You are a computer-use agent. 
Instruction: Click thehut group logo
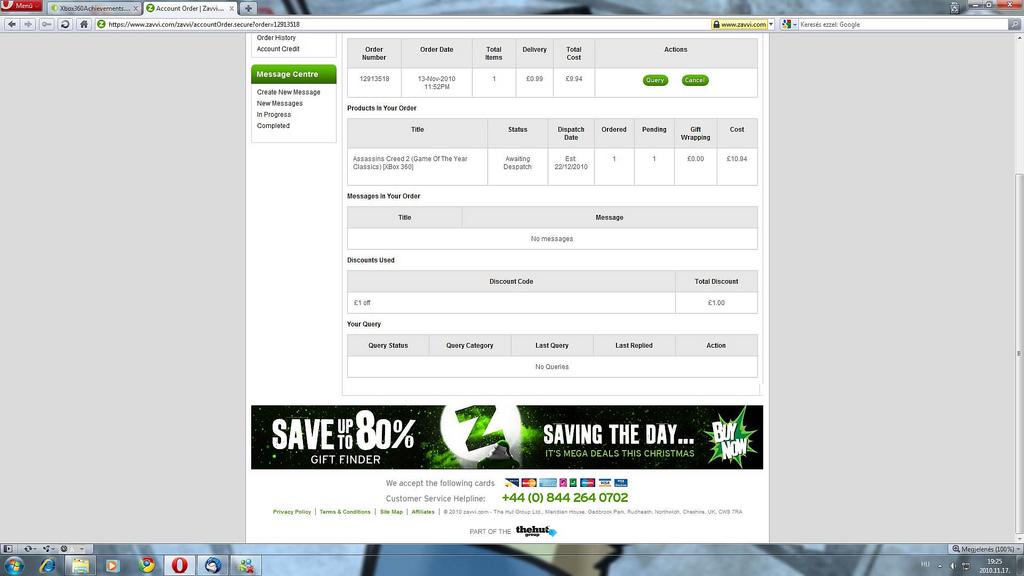536,531
